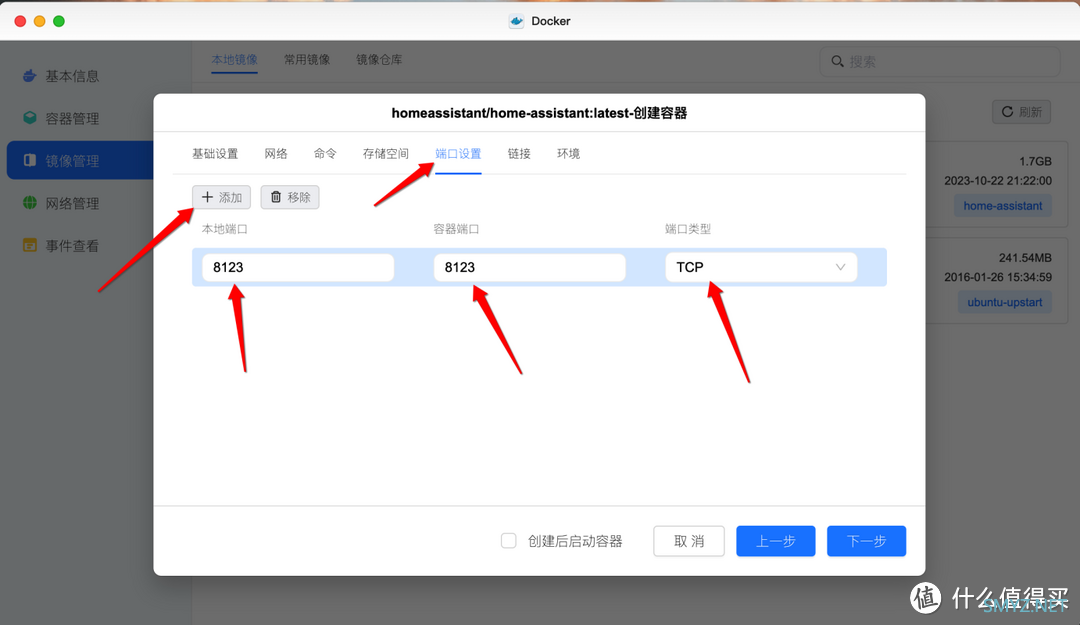Screen dimensions: 1080x625
Task: Select the 端口设置 tab
Action: pyautogui.click(x=458, y=154)
